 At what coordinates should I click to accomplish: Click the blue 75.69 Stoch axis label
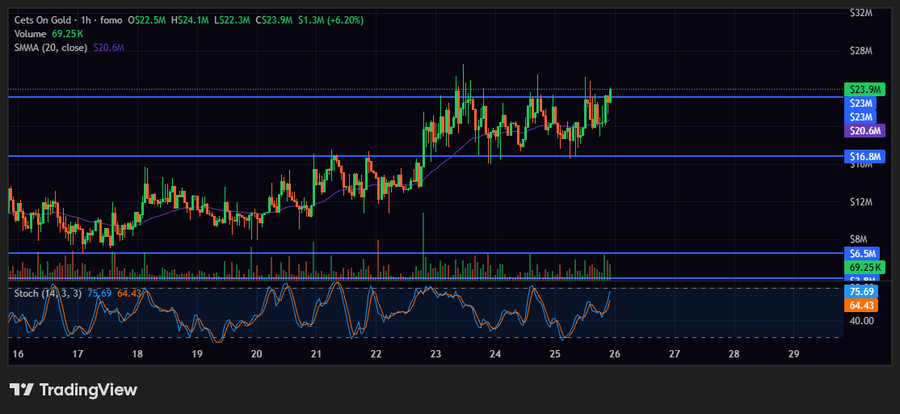click(x=862, y=292)
